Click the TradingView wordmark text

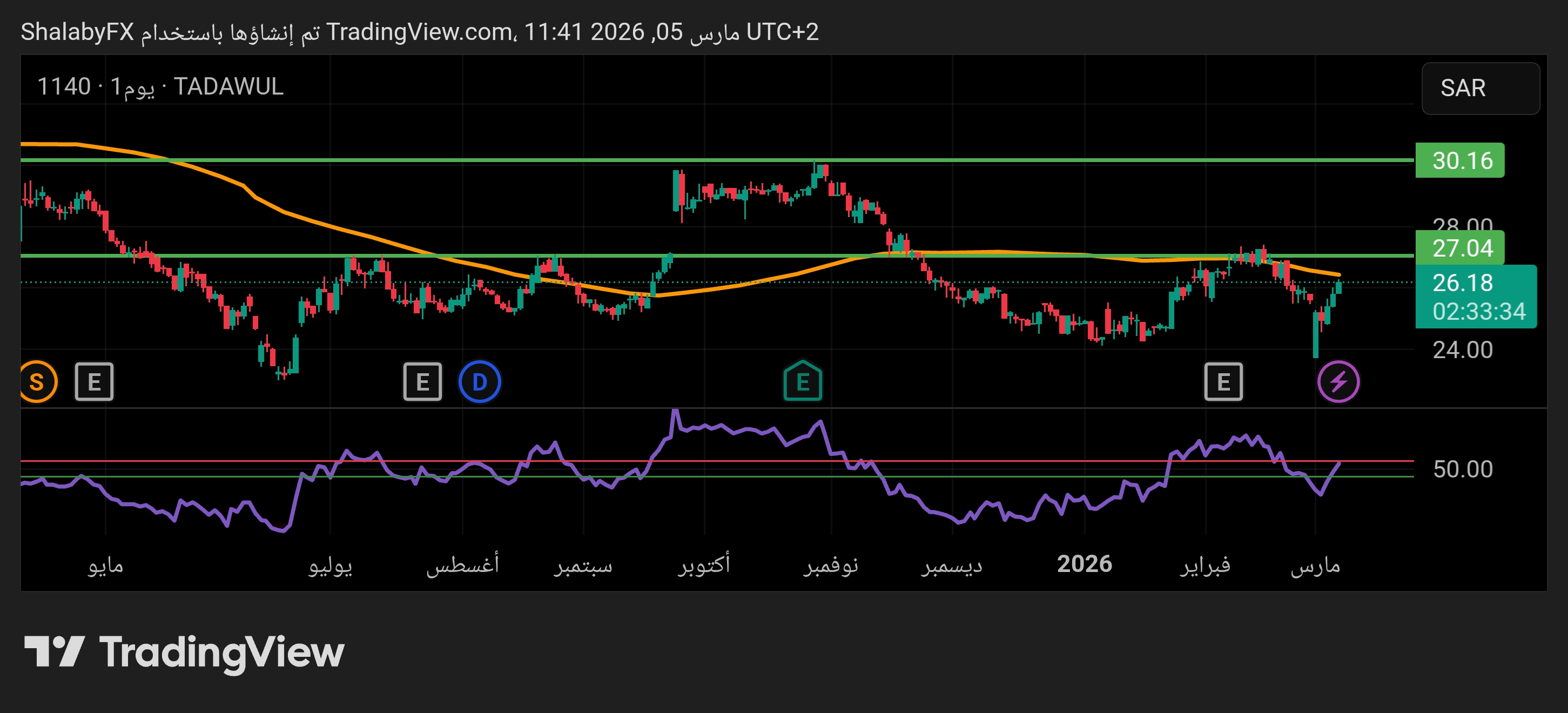[221, 653]
